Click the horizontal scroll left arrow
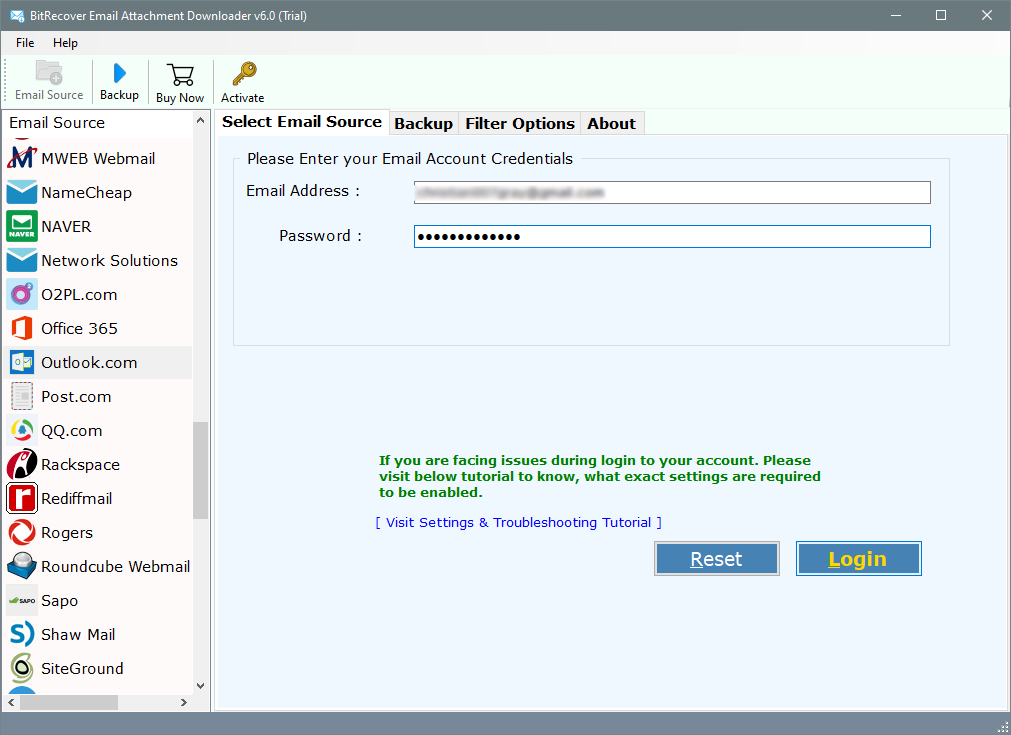The width and height of the screenshot is (1011, 735). point(12,702)
